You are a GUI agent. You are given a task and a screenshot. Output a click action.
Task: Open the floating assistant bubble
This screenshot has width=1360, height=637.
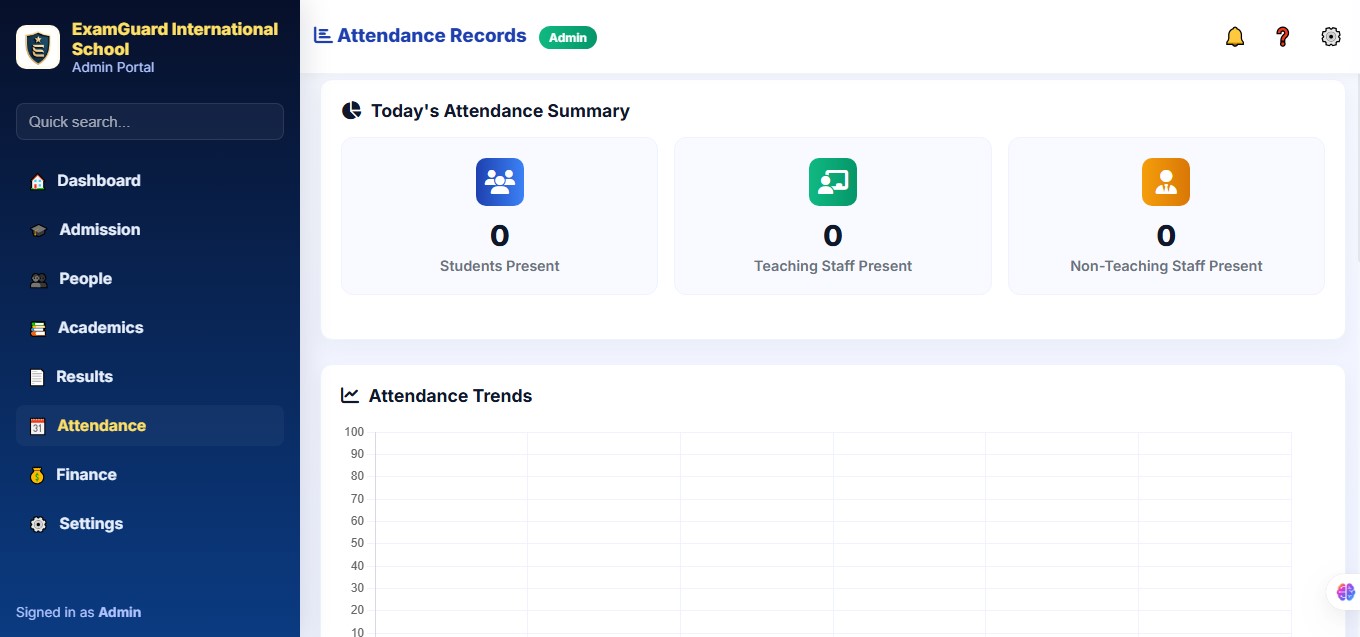(1344, 592)
